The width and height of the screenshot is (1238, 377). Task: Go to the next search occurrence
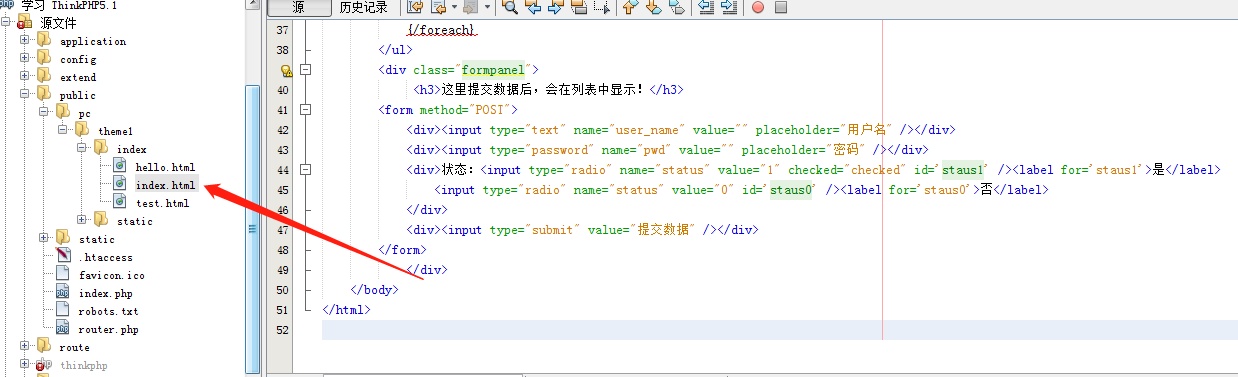(556, 6)
